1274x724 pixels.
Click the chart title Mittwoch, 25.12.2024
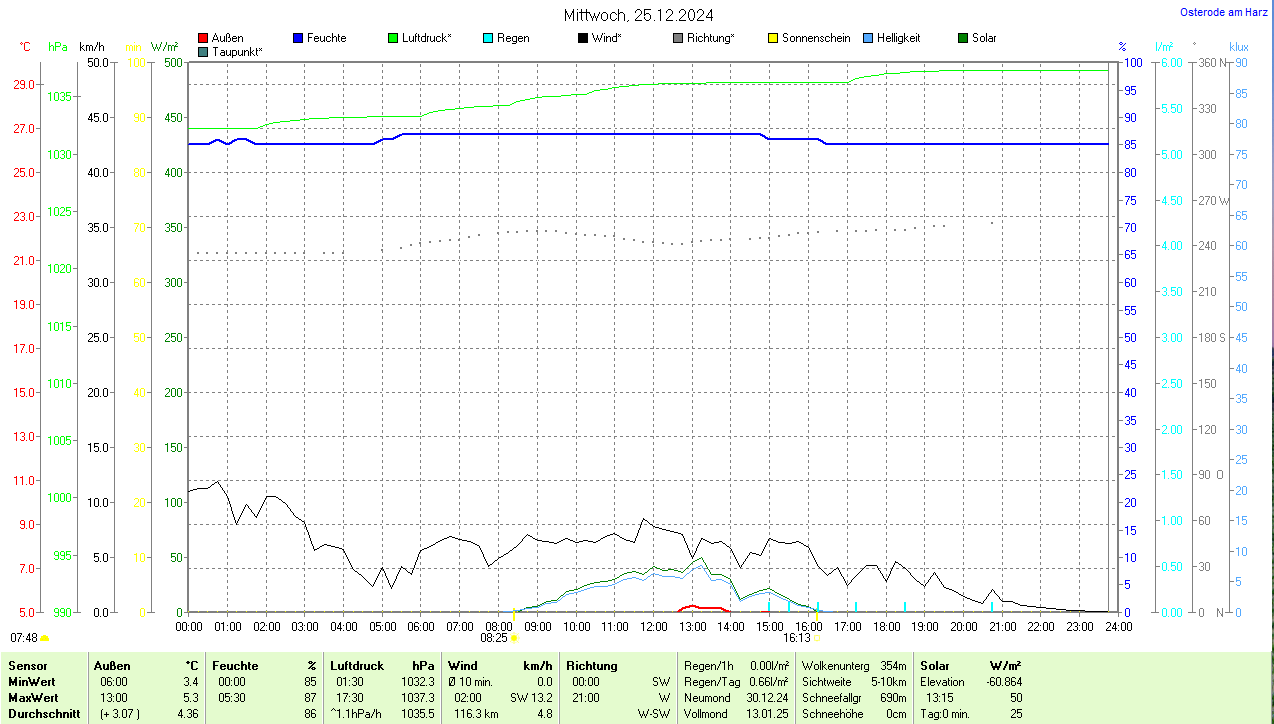tap(638, 15)
